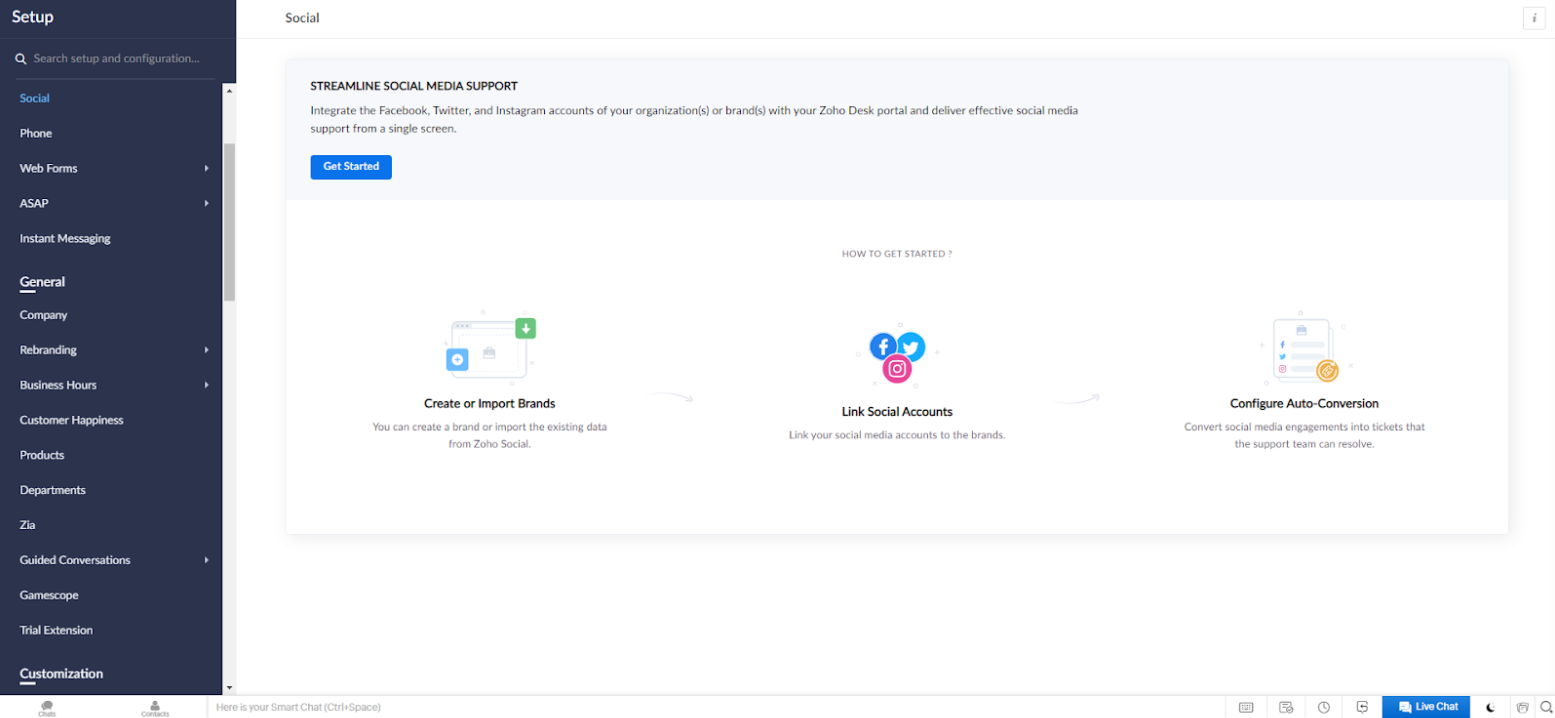Click the Configure Auto-Conversion illustration
The height and width of the screenshot is (718, 1555).
[1304, 350]
